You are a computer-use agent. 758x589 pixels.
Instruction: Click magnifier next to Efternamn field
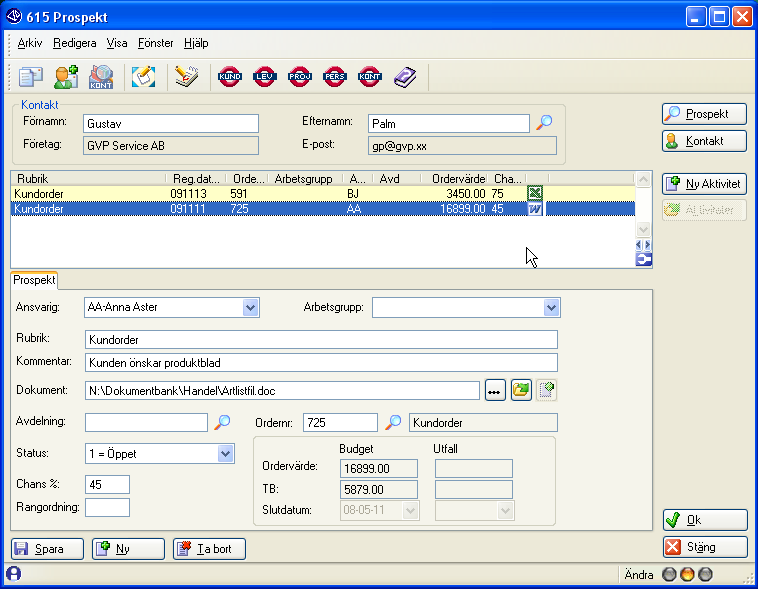[544, 122]
